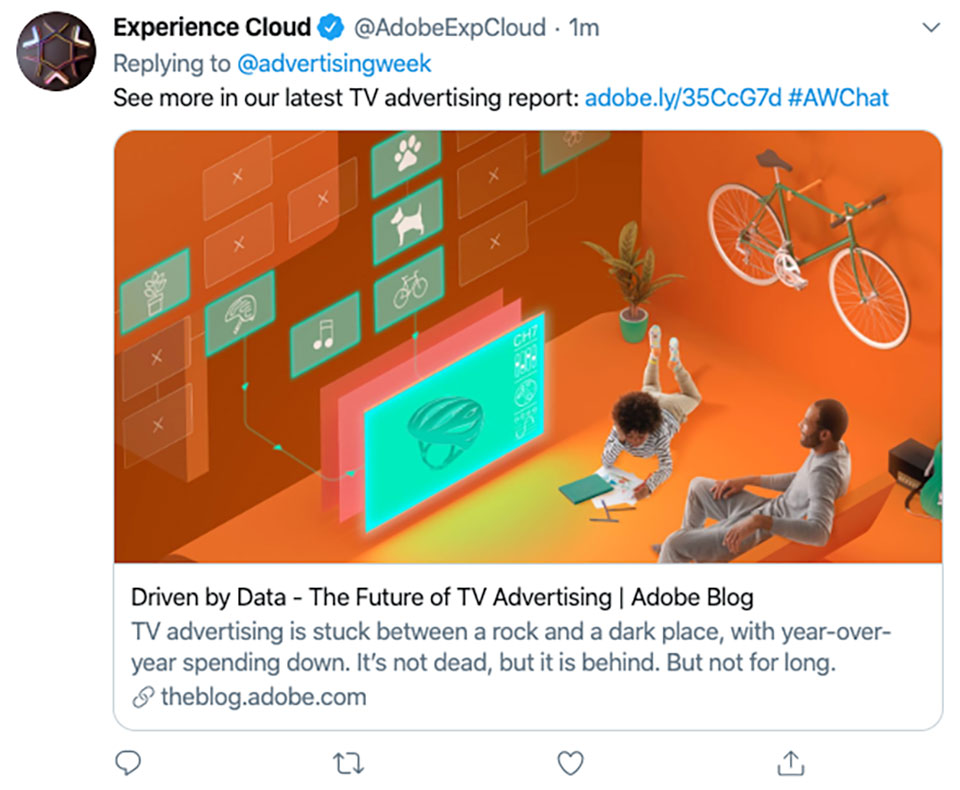Viewport: 960px width, 790px height.
Task: Click the blue verified badge
Action: tap(331, 28)
